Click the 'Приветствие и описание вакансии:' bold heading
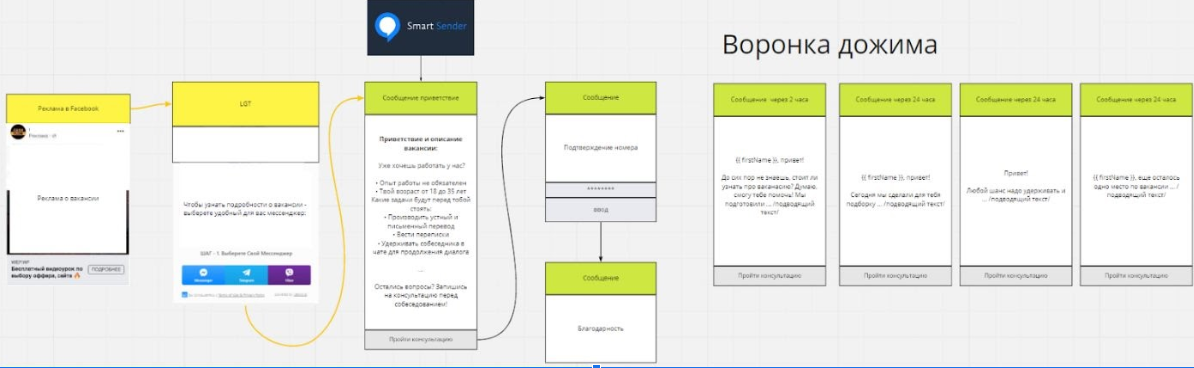 coord(420,143)
